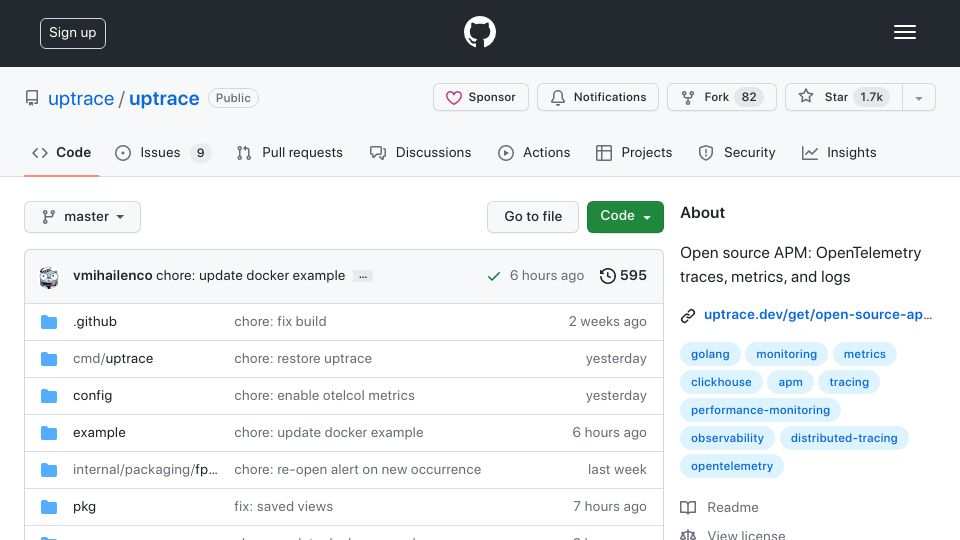Click the Readme book icon
This screenshot has width=960, height=540.
[688, 508]
